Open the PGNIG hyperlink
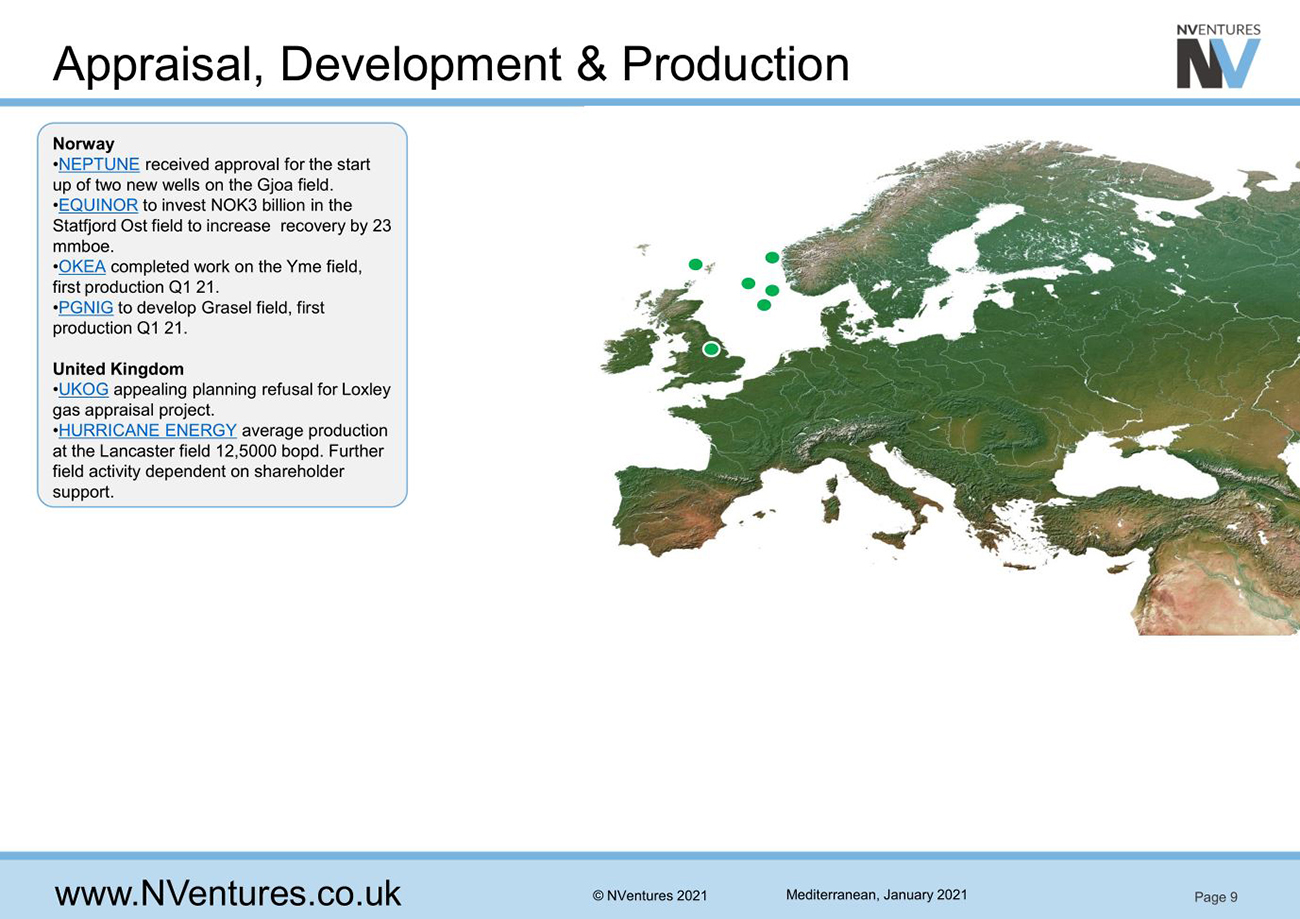The image size is (1300, 919). 86,308
